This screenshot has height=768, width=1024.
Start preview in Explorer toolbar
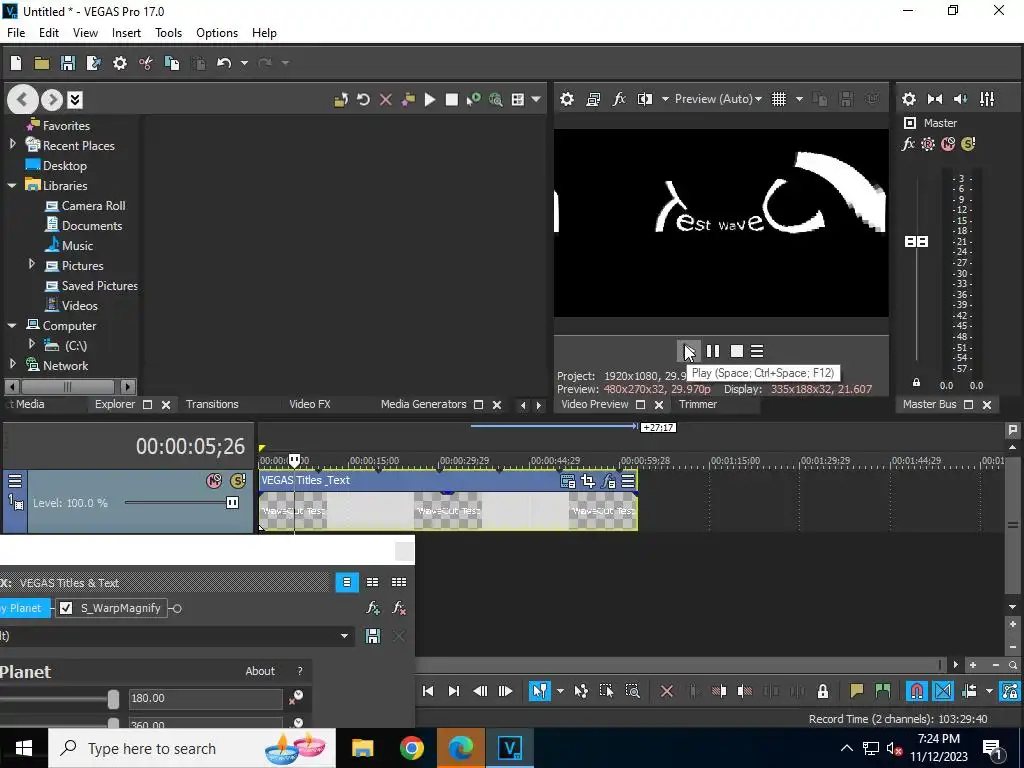pyautogui.click(x=430, y=99)
